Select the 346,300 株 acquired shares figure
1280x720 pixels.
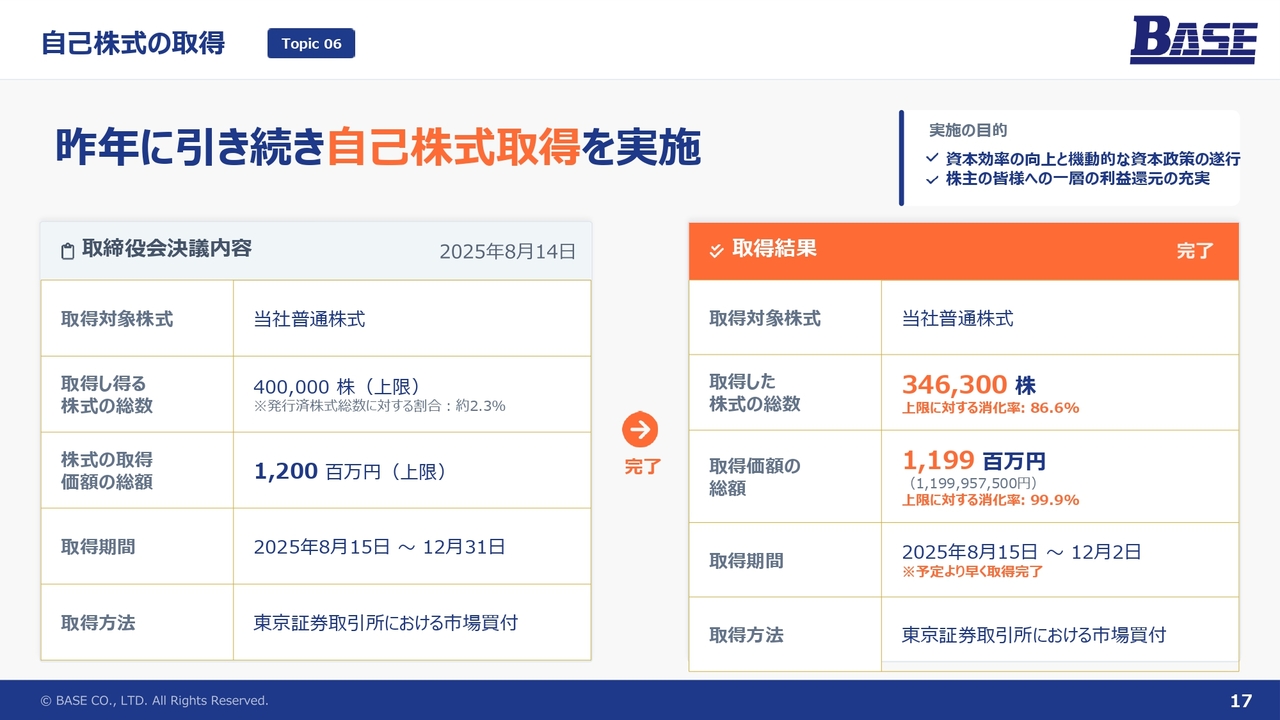coord(968,385)
